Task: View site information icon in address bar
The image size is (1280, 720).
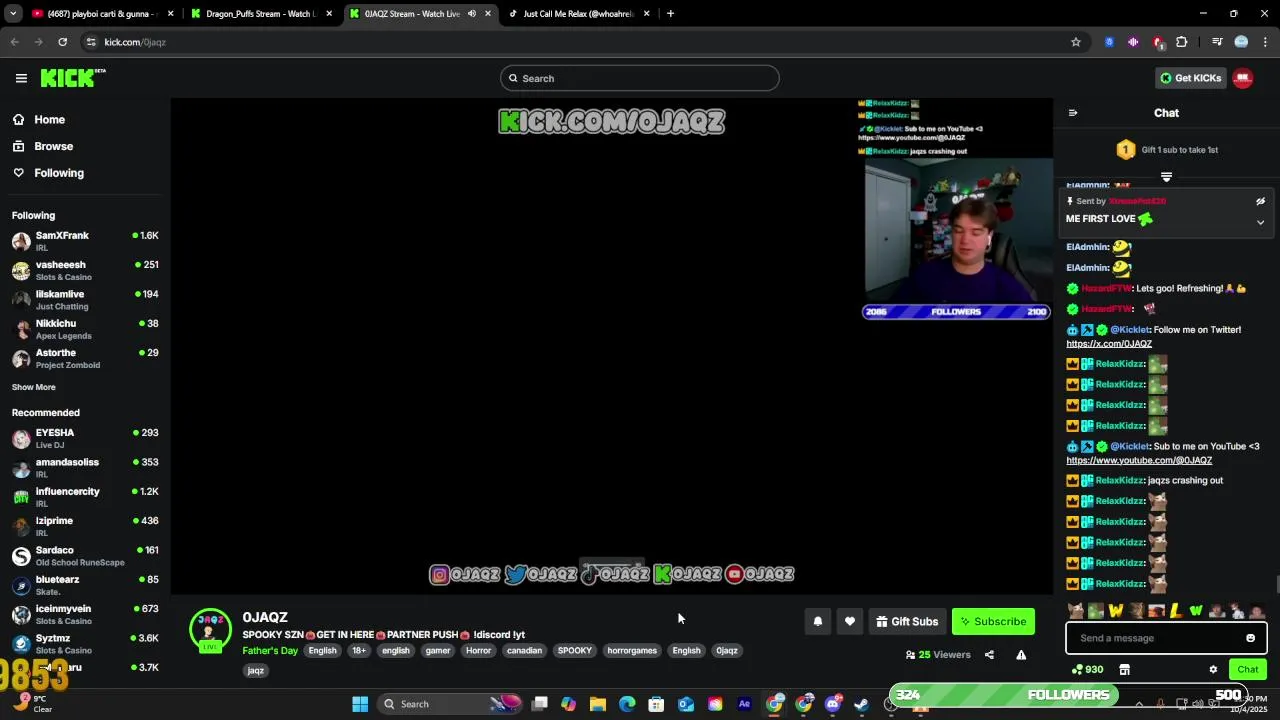Action: (x=91, y=42)
